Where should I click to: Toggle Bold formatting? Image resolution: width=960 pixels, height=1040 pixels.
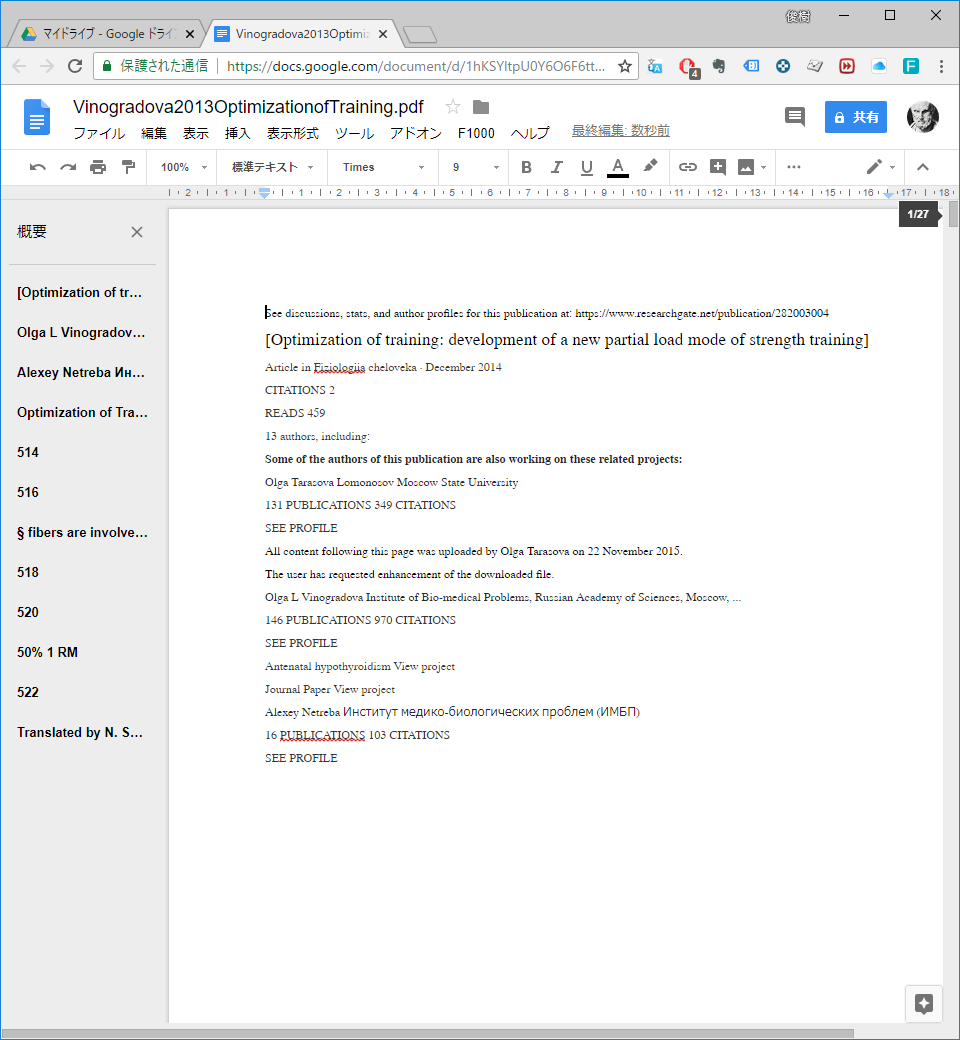coord(527,167)
